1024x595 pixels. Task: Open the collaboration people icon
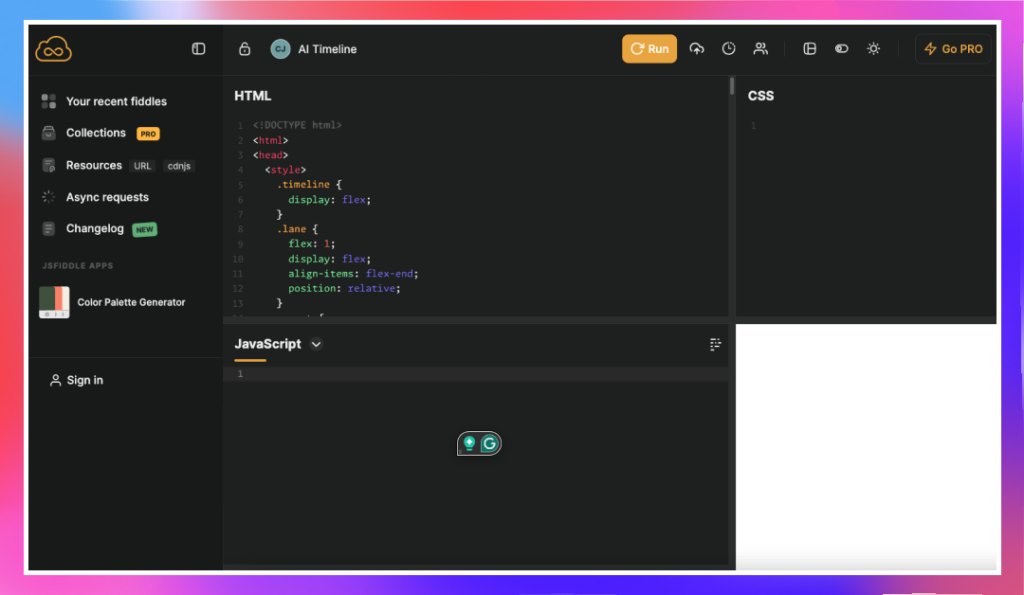[761, 49]
